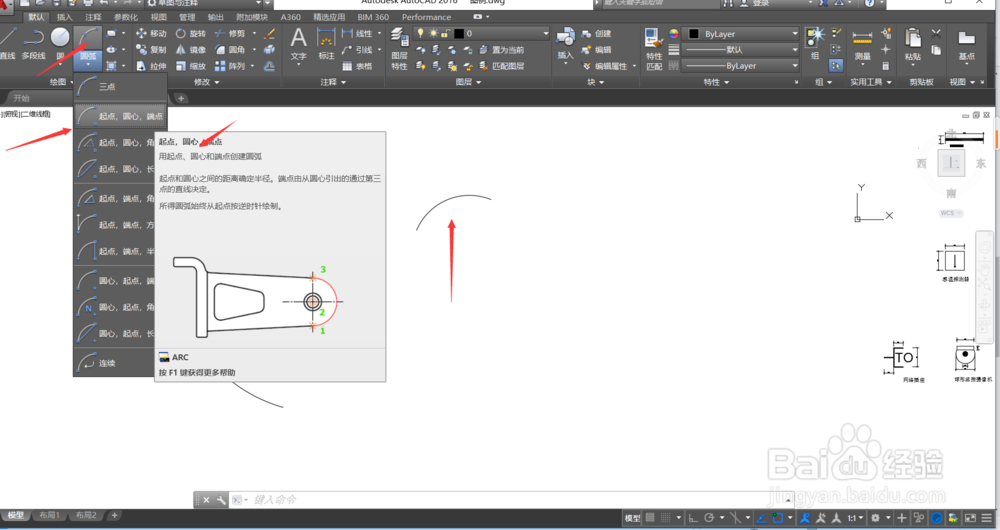Screen dimensions: 1000x530
Task: Click the Rotate (旋转) tool
Action: (191, 33)
